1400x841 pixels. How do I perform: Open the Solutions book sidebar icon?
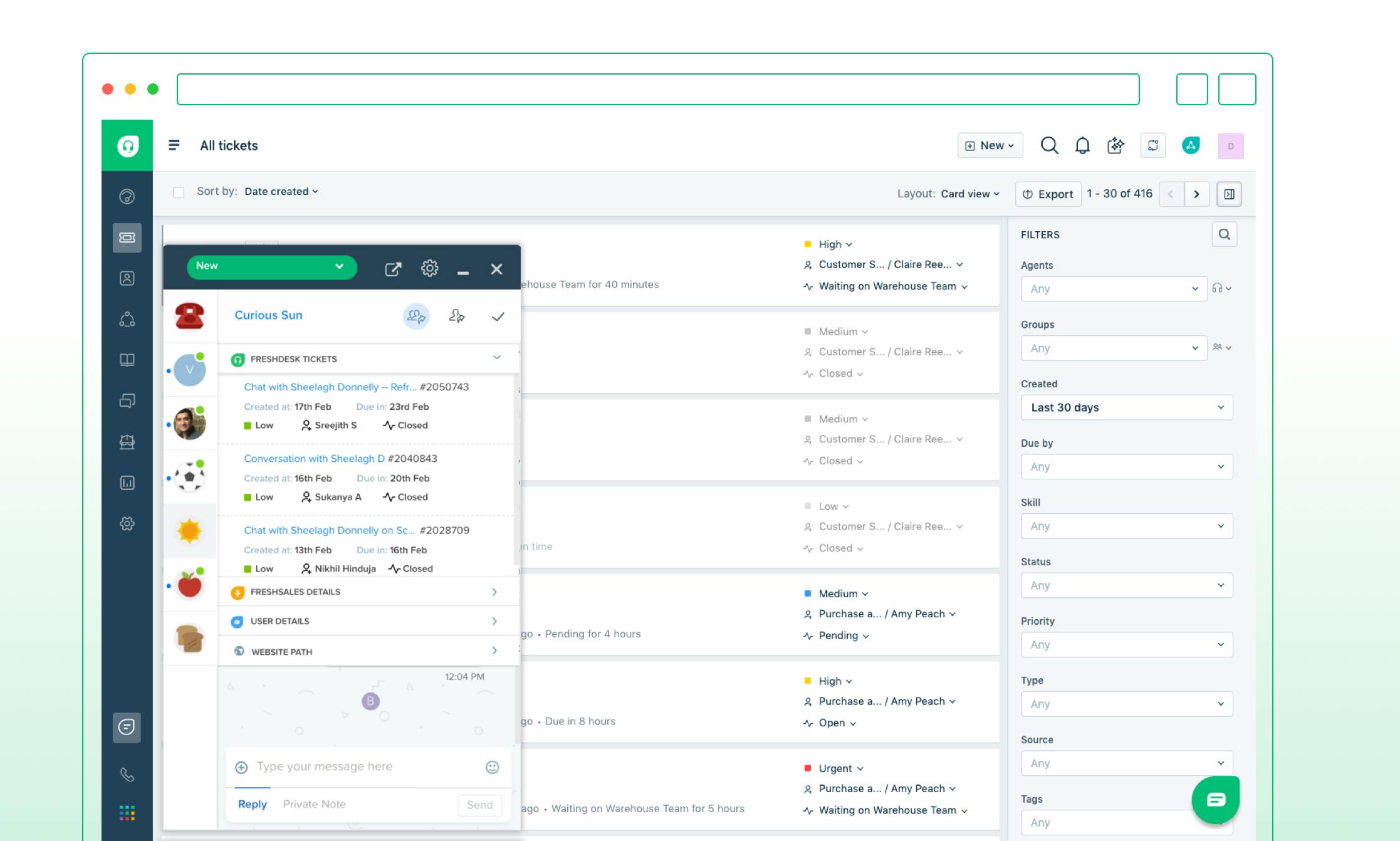pos(127,360)
